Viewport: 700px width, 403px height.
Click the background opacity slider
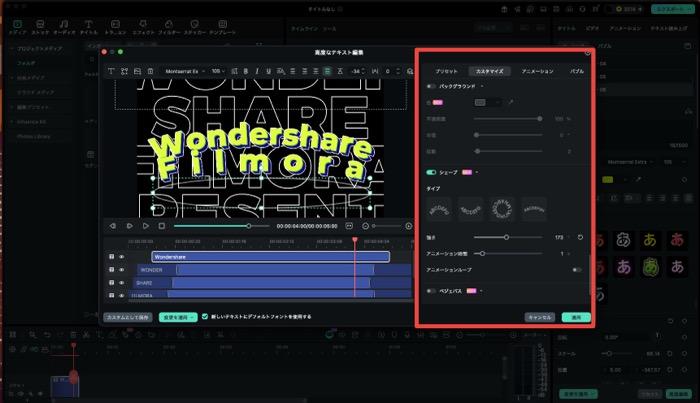[508, 119]
